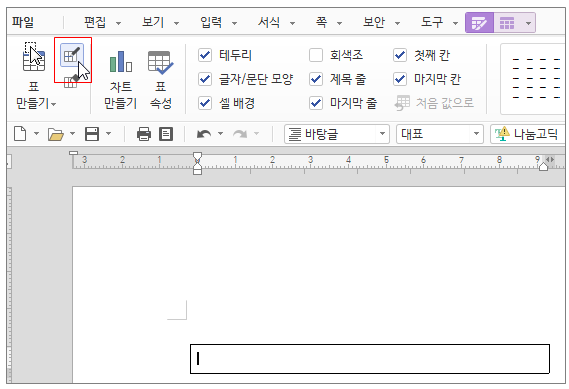Open the undo history dropdown
The image size is (569, 389).
coord(220,134)
